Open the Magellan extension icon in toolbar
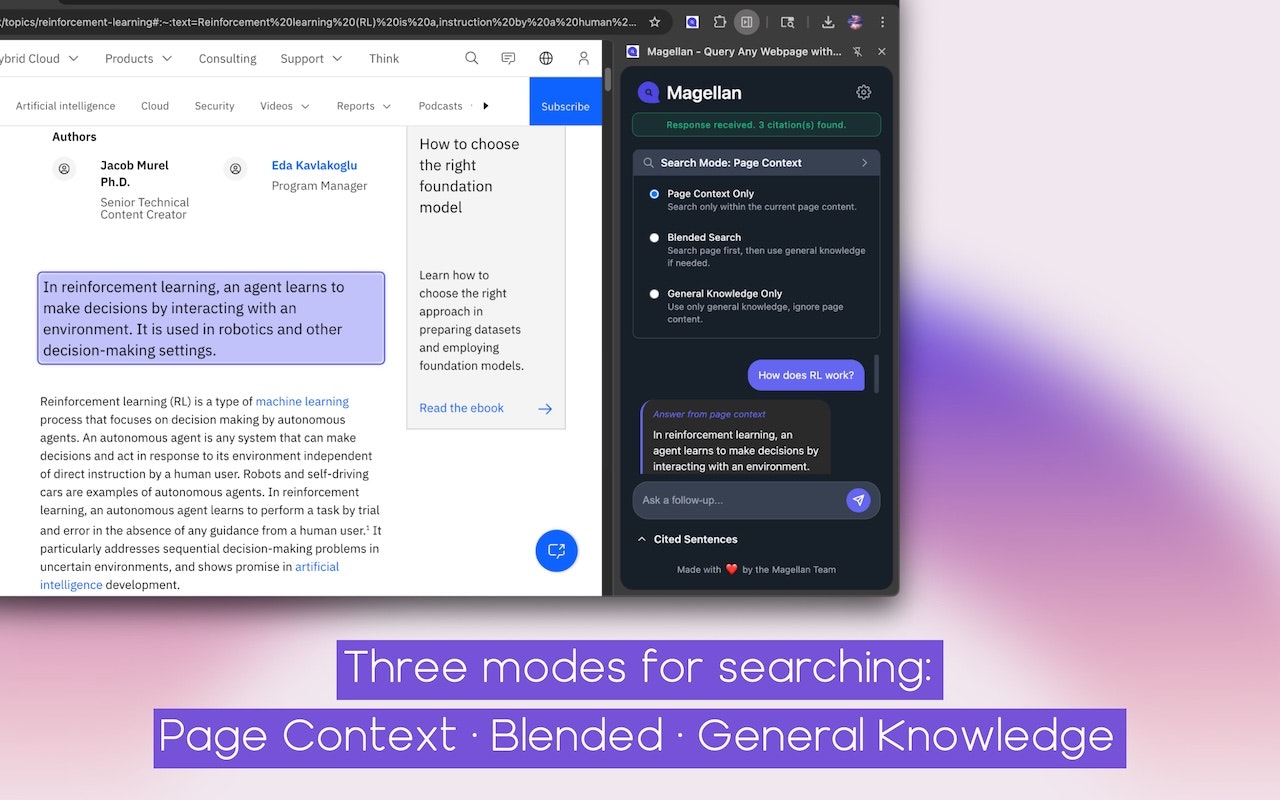The image size is (1280, 800). pos(692,21)
